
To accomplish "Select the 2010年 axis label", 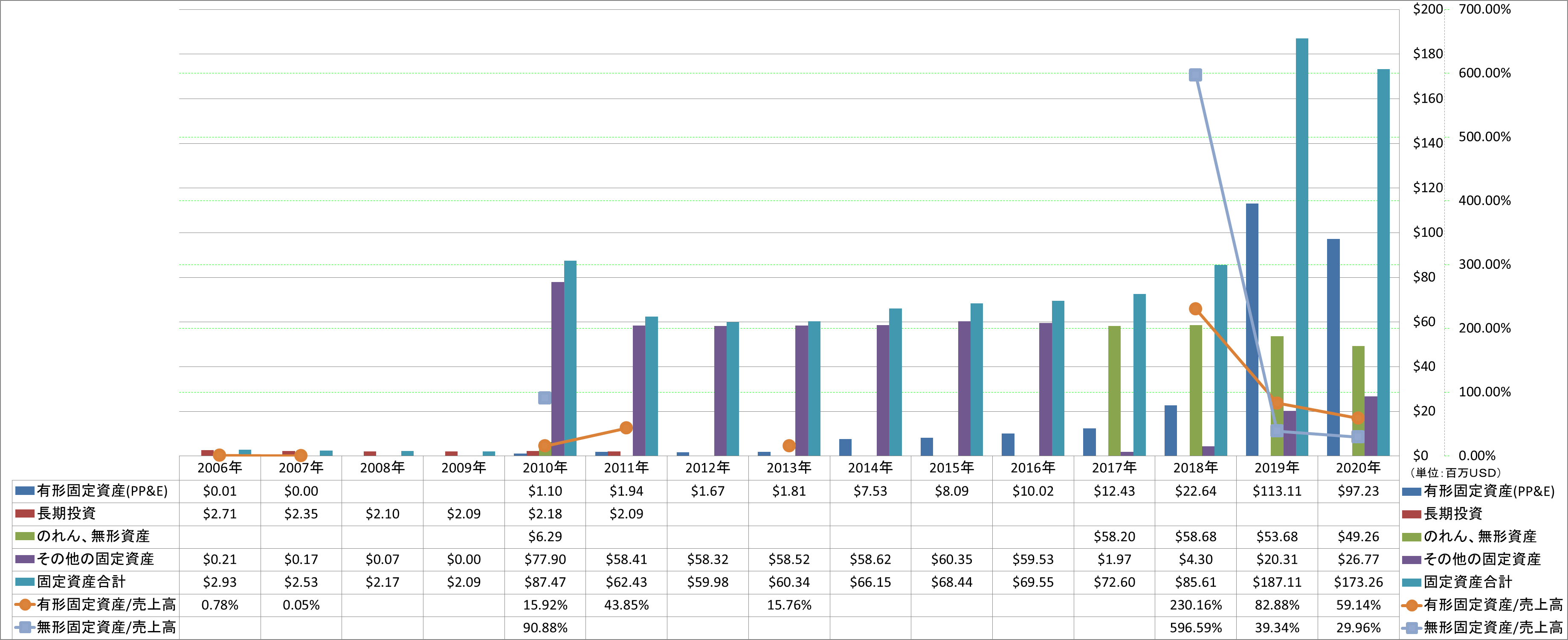I will 545,468.
